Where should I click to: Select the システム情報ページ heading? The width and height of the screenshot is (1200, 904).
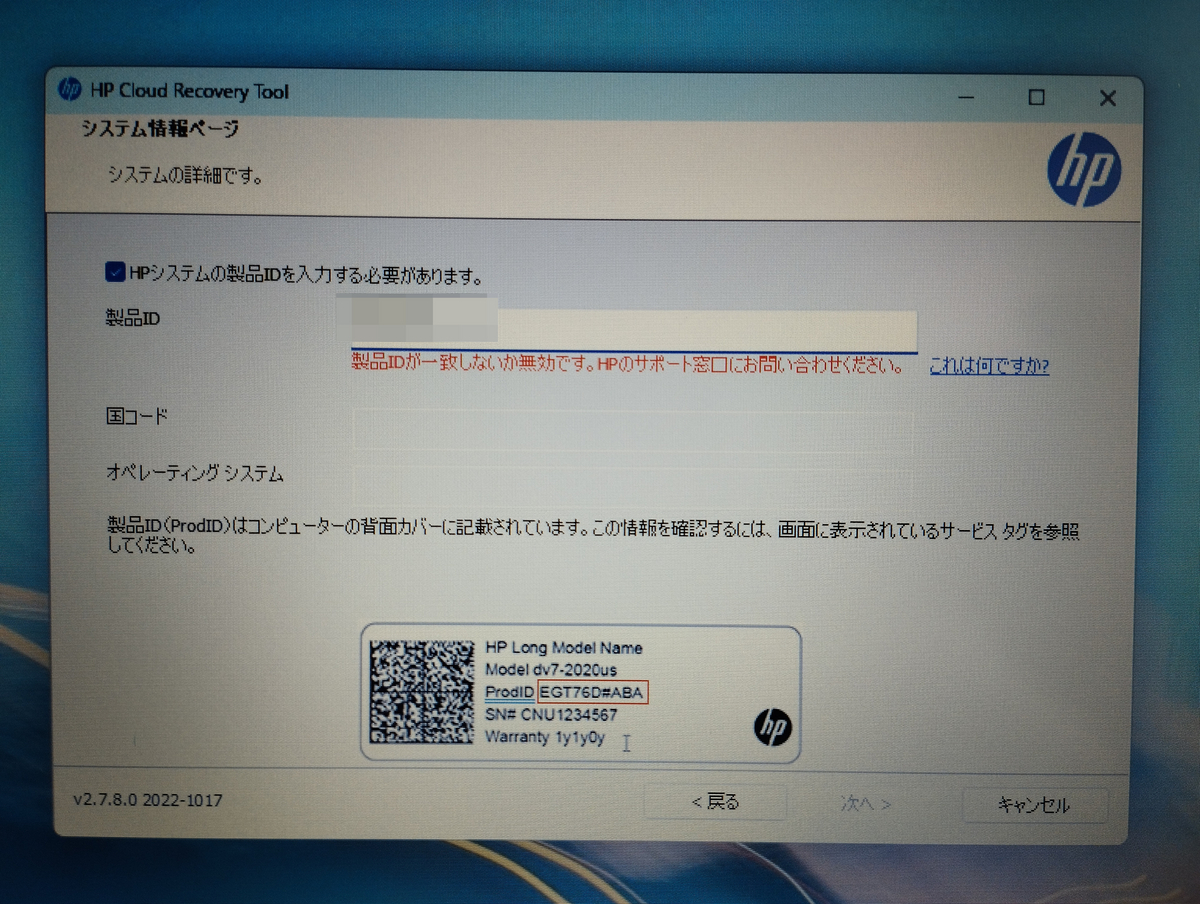pos(160,129)
